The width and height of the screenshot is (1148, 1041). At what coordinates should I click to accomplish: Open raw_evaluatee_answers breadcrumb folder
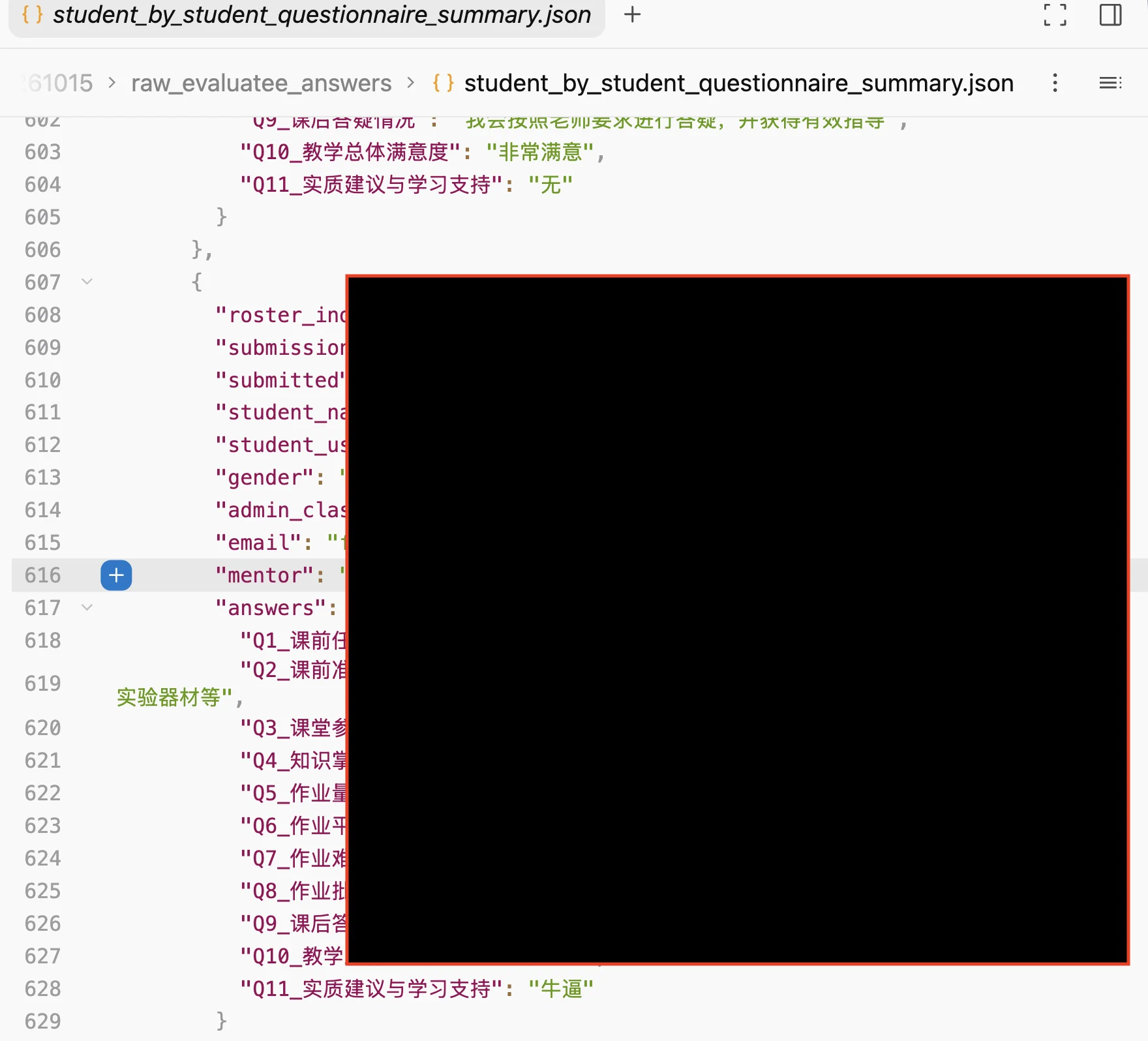pos(261,83)
